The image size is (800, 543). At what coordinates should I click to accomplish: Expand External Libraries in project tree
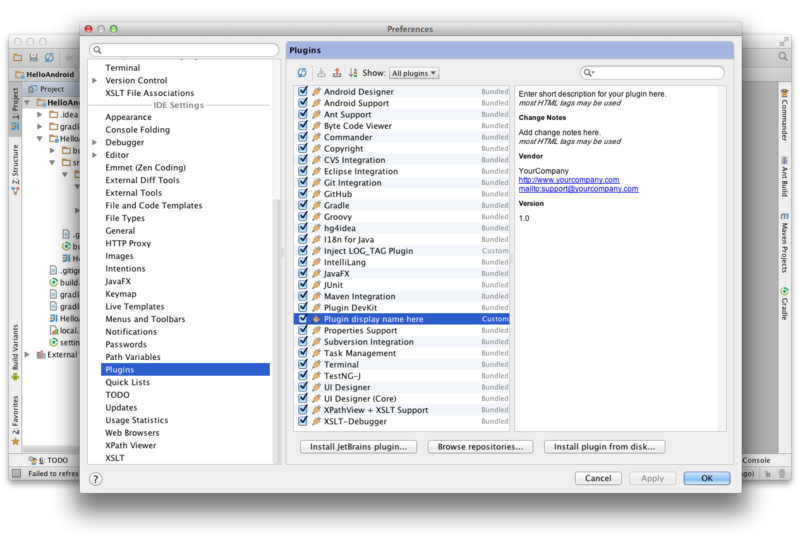pos(27,355)
